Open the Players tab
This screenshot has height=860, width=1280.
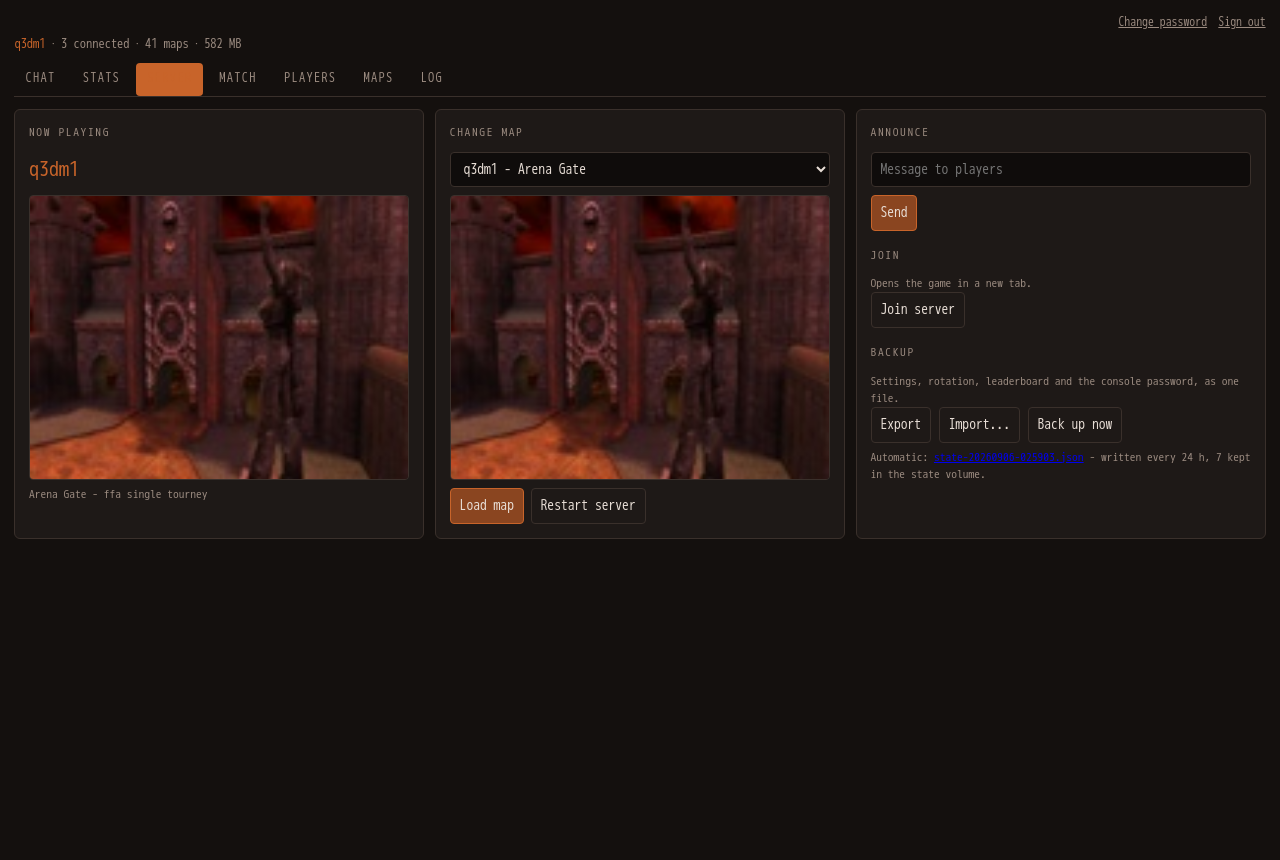(x=310, y=78)
